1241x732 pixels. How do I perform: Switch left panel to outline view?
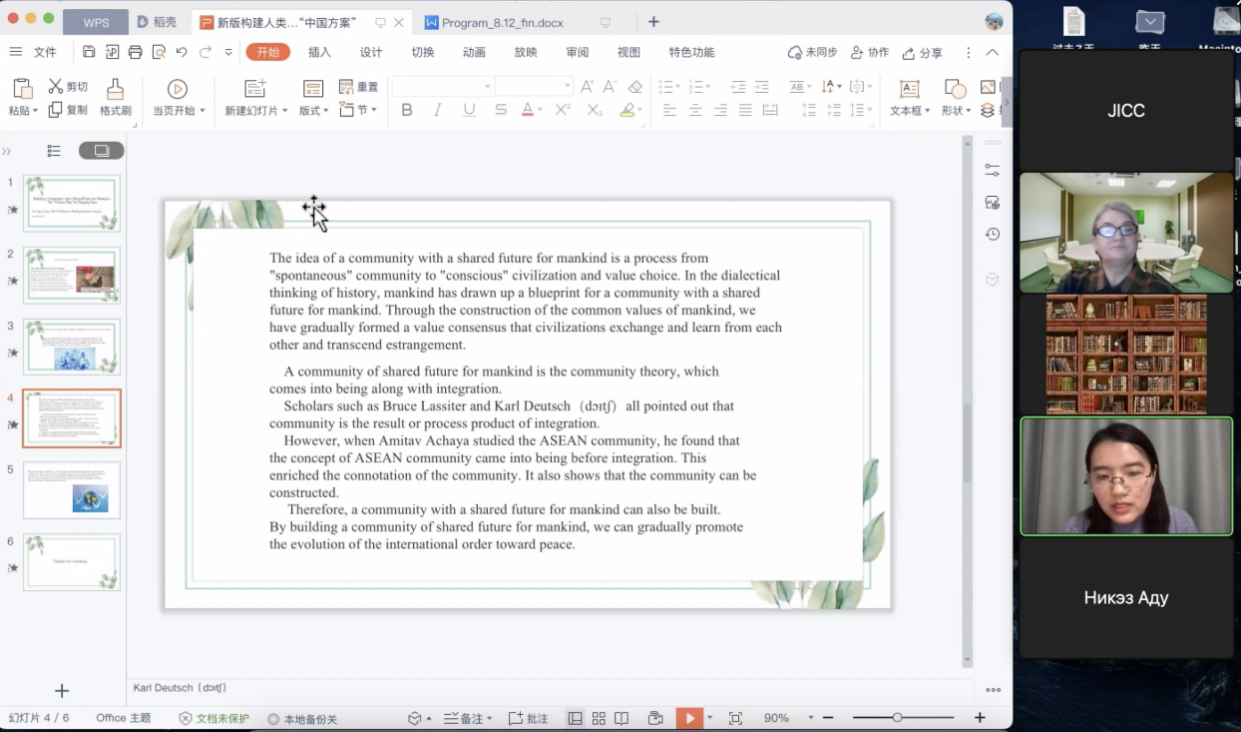point(54,151)
